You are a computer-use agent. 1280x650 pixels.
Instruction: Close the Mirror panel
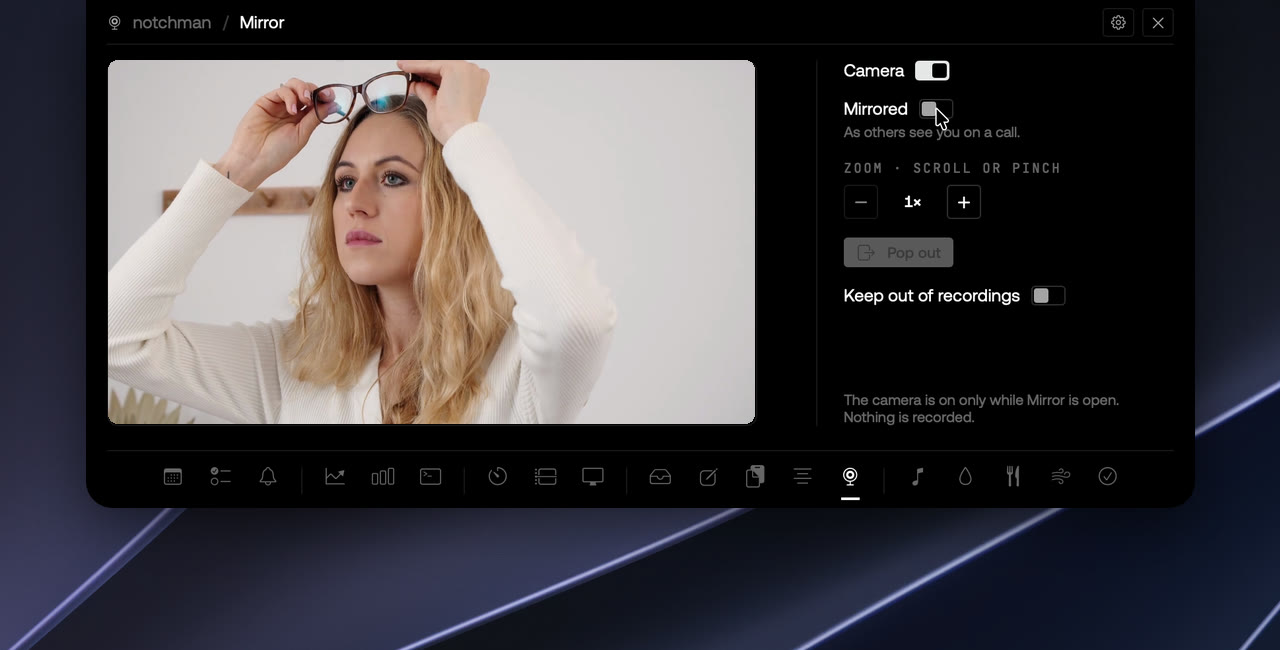[x=1158, y=23]
